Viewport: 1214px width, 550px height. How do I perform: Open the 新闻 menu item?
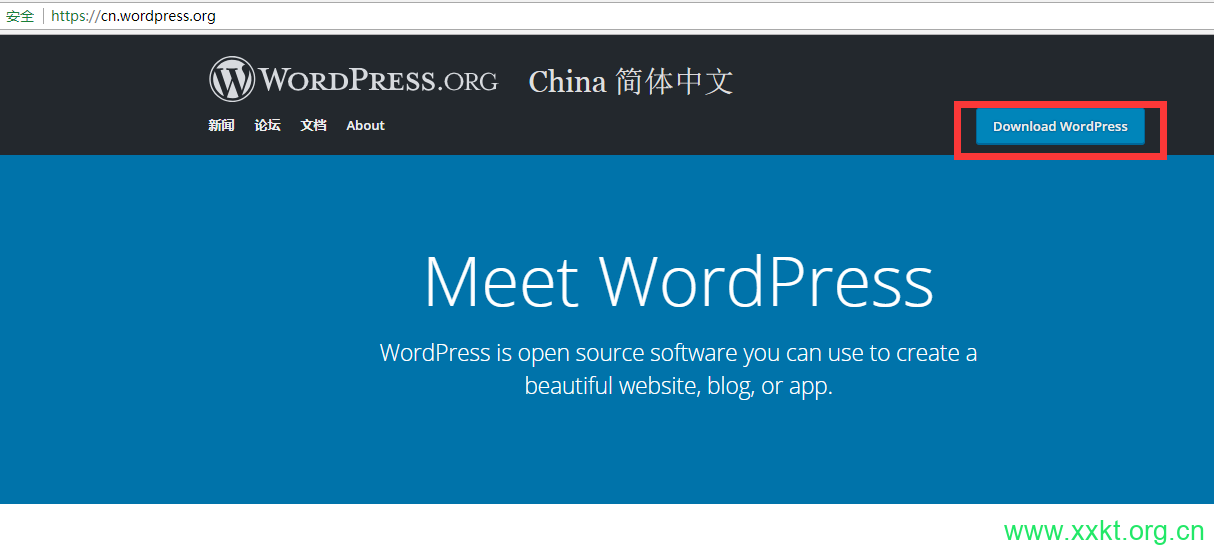tap(221, 126)
